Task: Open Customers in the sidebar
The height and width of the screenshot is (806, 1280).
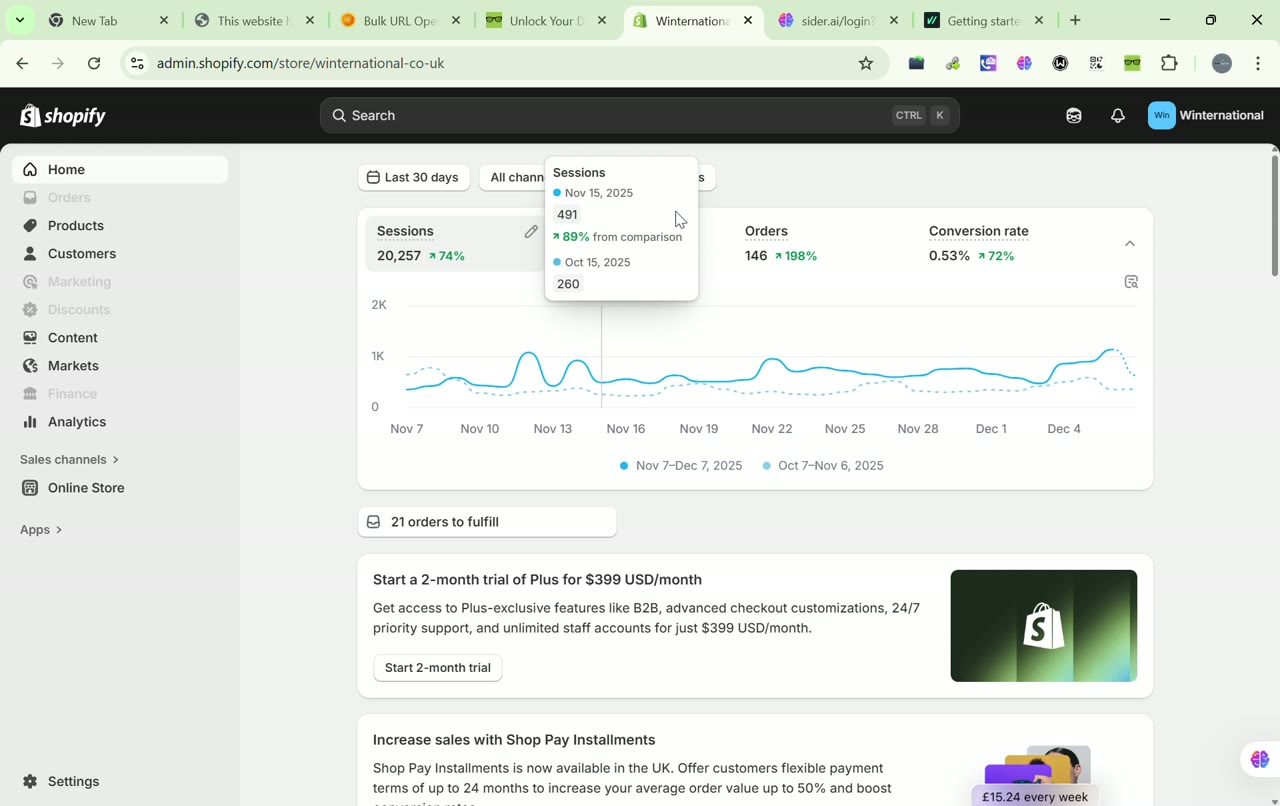Action: coord(120,254)
